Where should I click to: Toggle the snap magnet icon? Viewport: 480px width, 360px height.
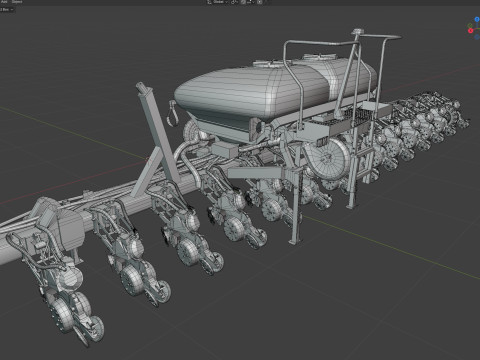click(243, 2)
